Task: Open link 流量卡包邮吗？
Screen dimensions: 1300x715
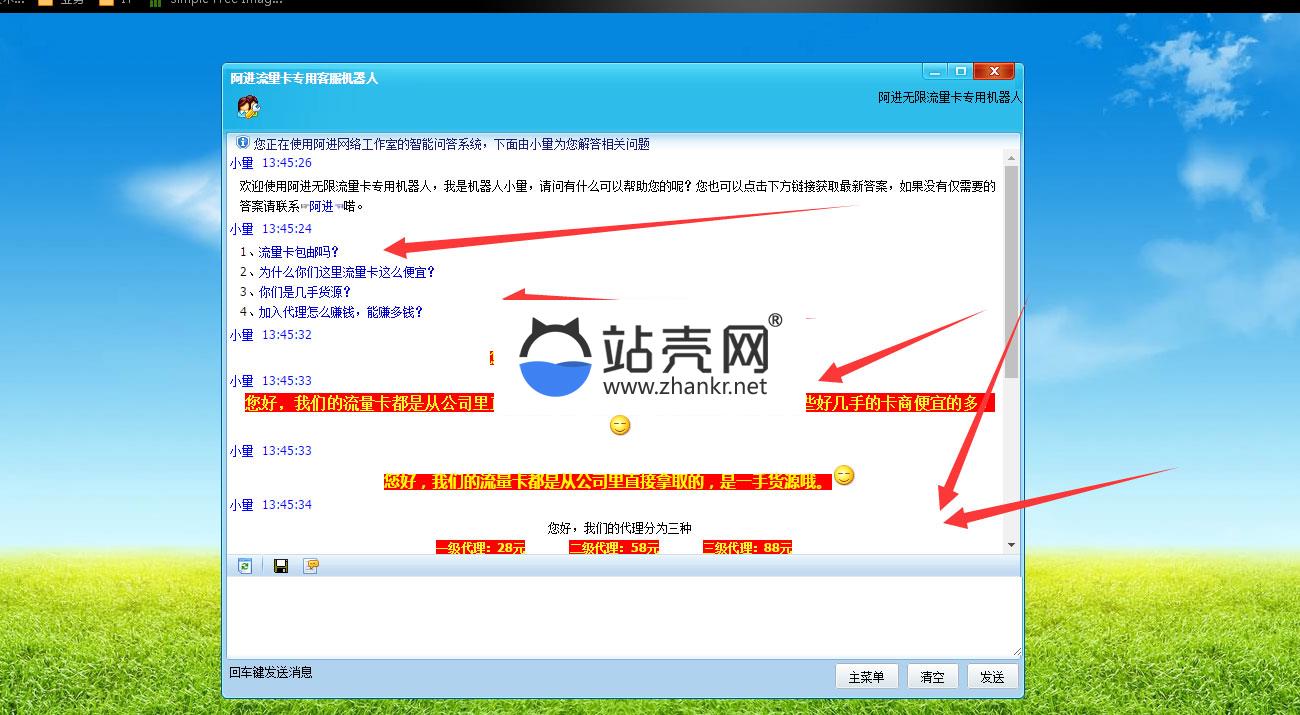Action: point(299,252)
